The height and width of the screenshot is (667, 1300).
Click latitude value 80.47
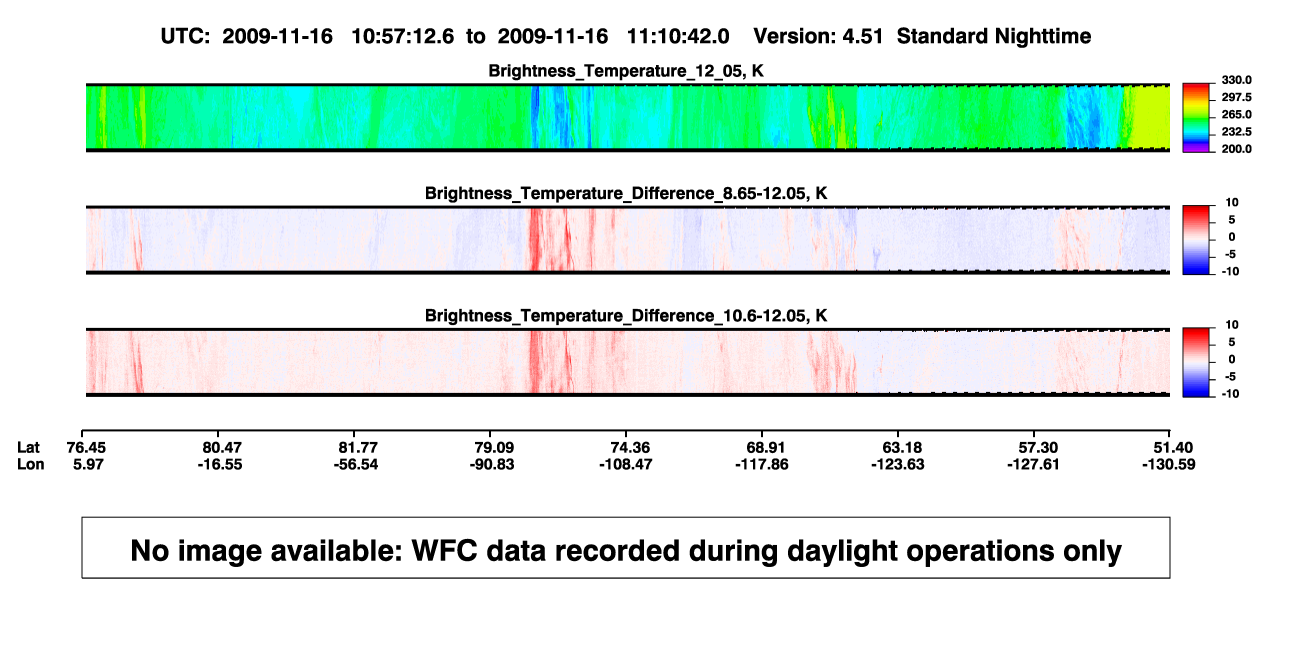click(222, 446)
